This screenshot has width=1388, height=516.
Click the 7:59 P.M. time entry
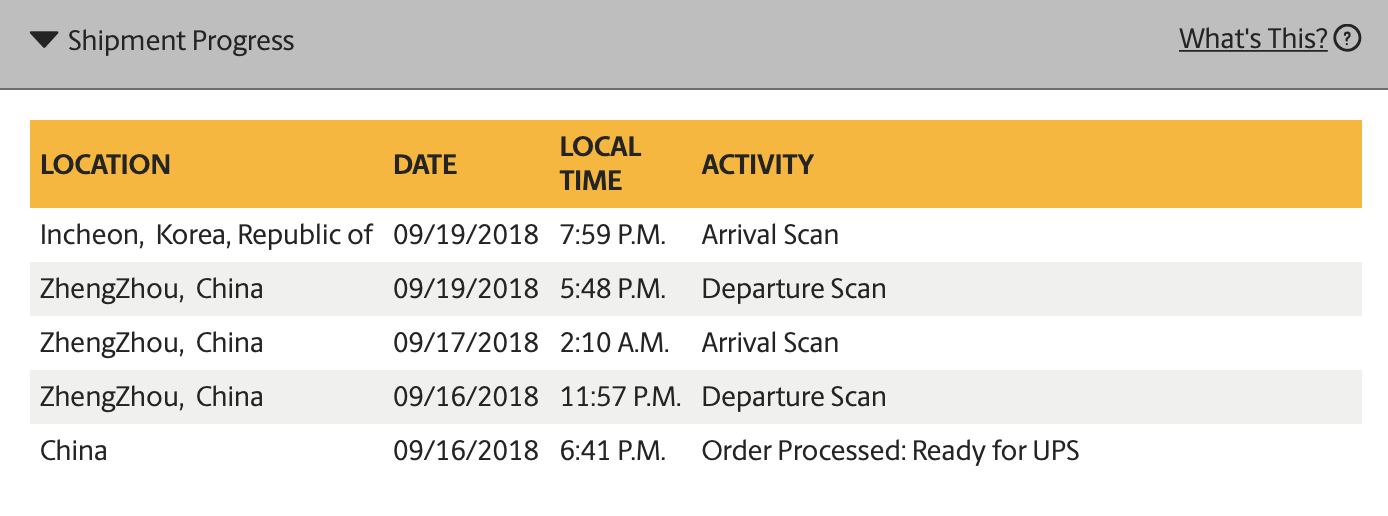[612, 235]
